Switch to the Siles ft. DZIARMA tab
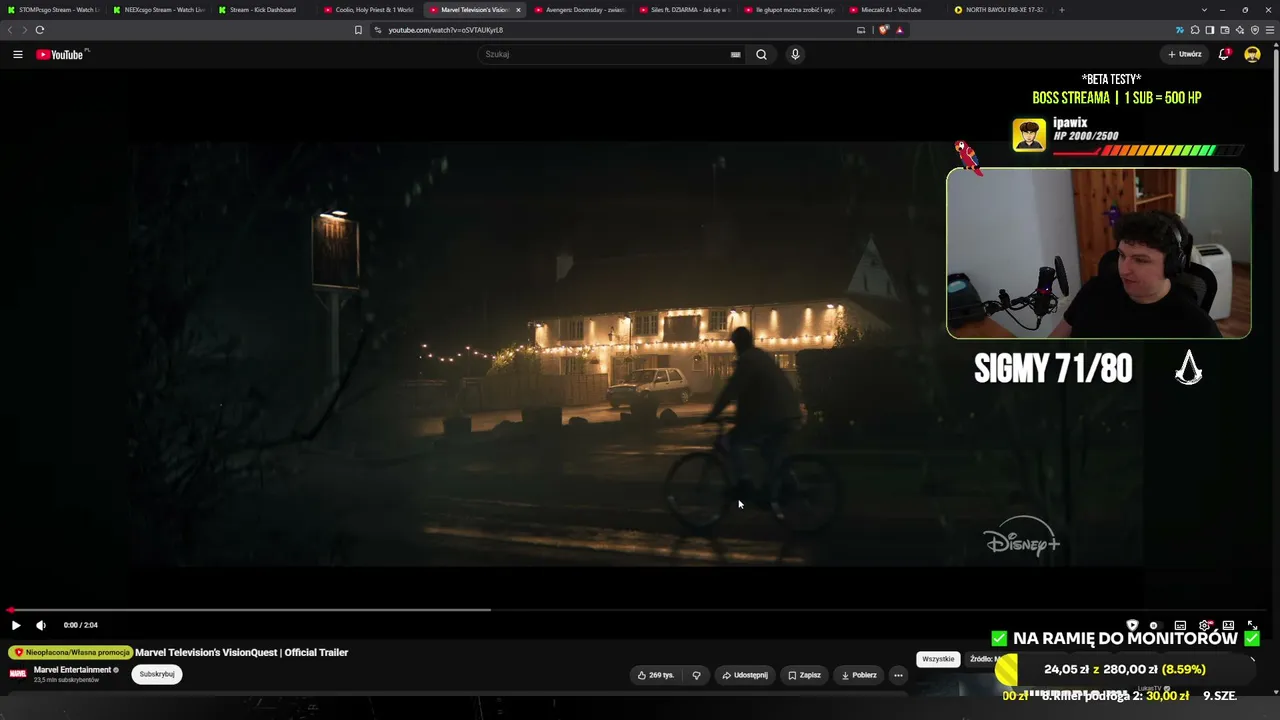This screenshot has height=720, width=1280. coord(687,10)
